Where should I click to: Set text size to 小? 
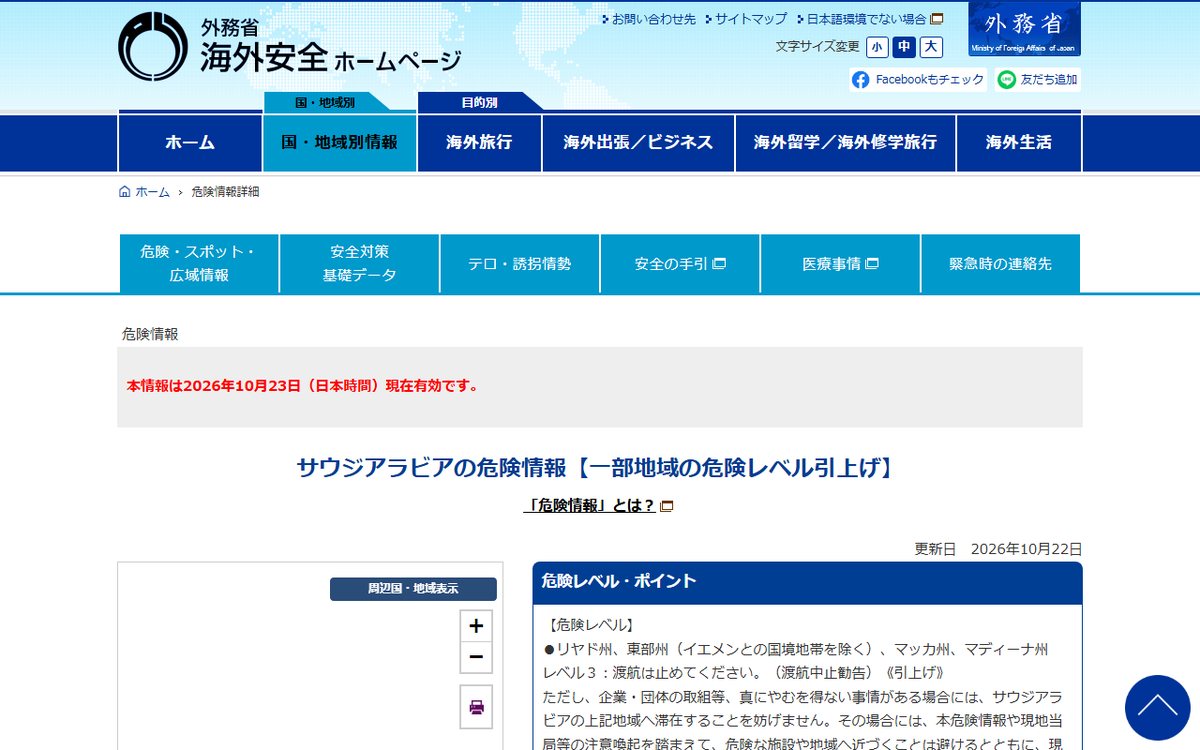click(877, 47)
